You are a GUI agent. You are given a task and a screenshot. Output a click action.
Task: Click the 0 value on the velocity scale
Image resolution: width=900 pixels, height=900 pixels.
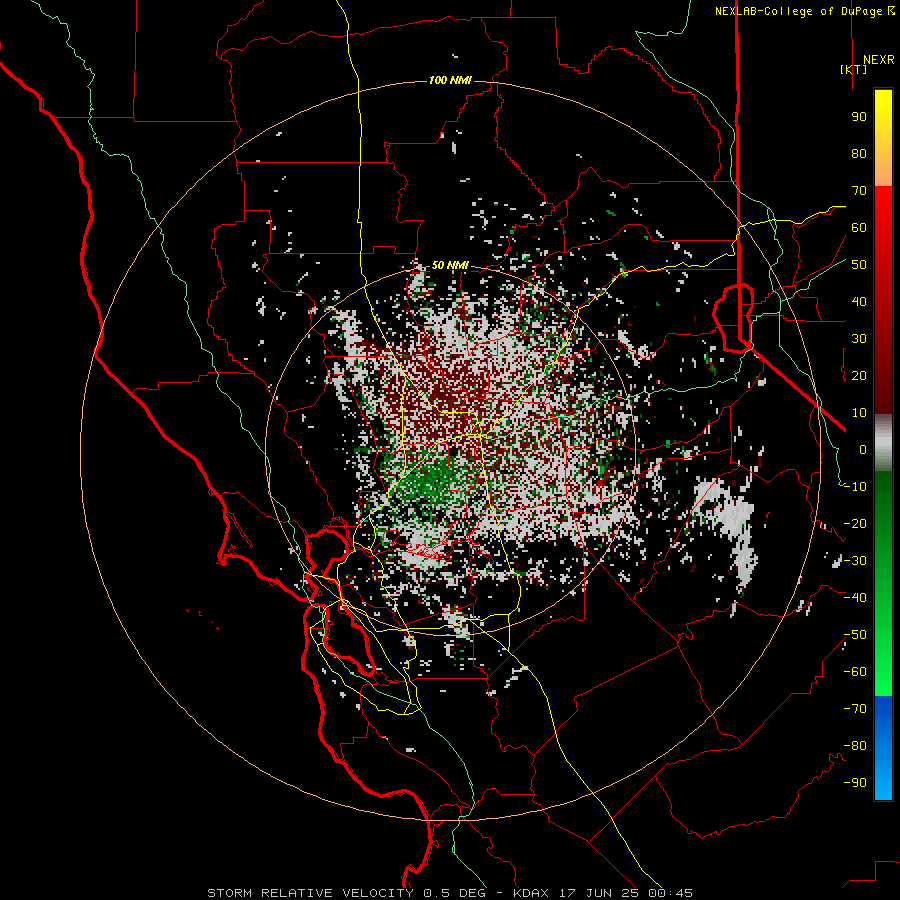(x=863, y=449)
